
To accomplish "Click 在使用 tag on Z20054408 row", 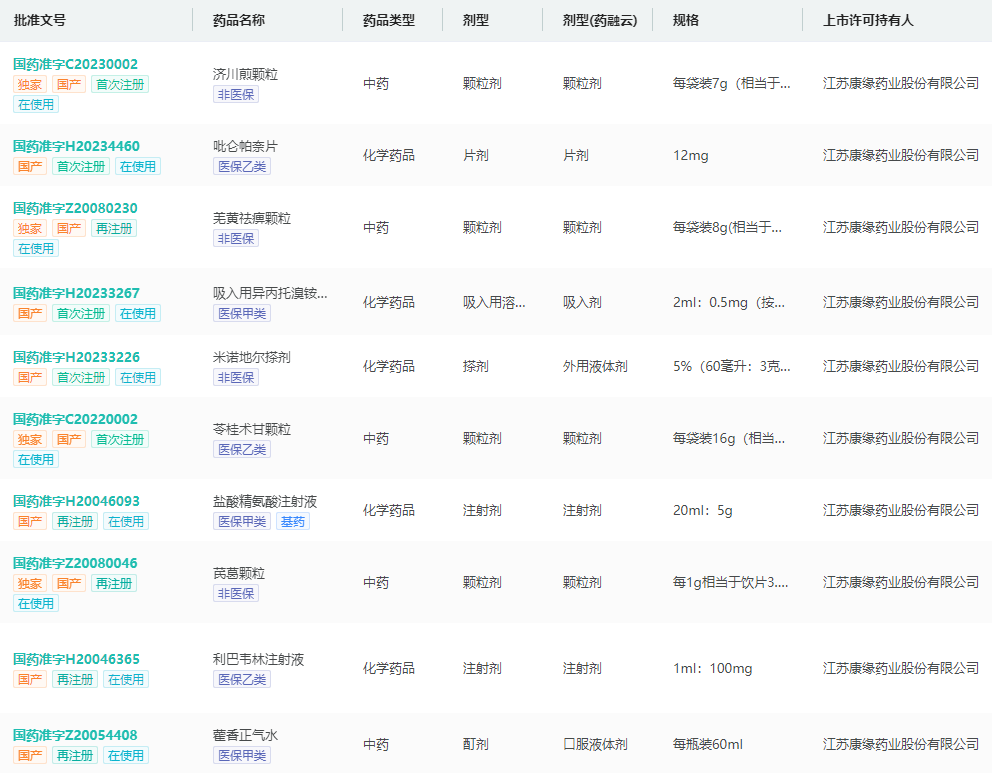I will 126,756.
